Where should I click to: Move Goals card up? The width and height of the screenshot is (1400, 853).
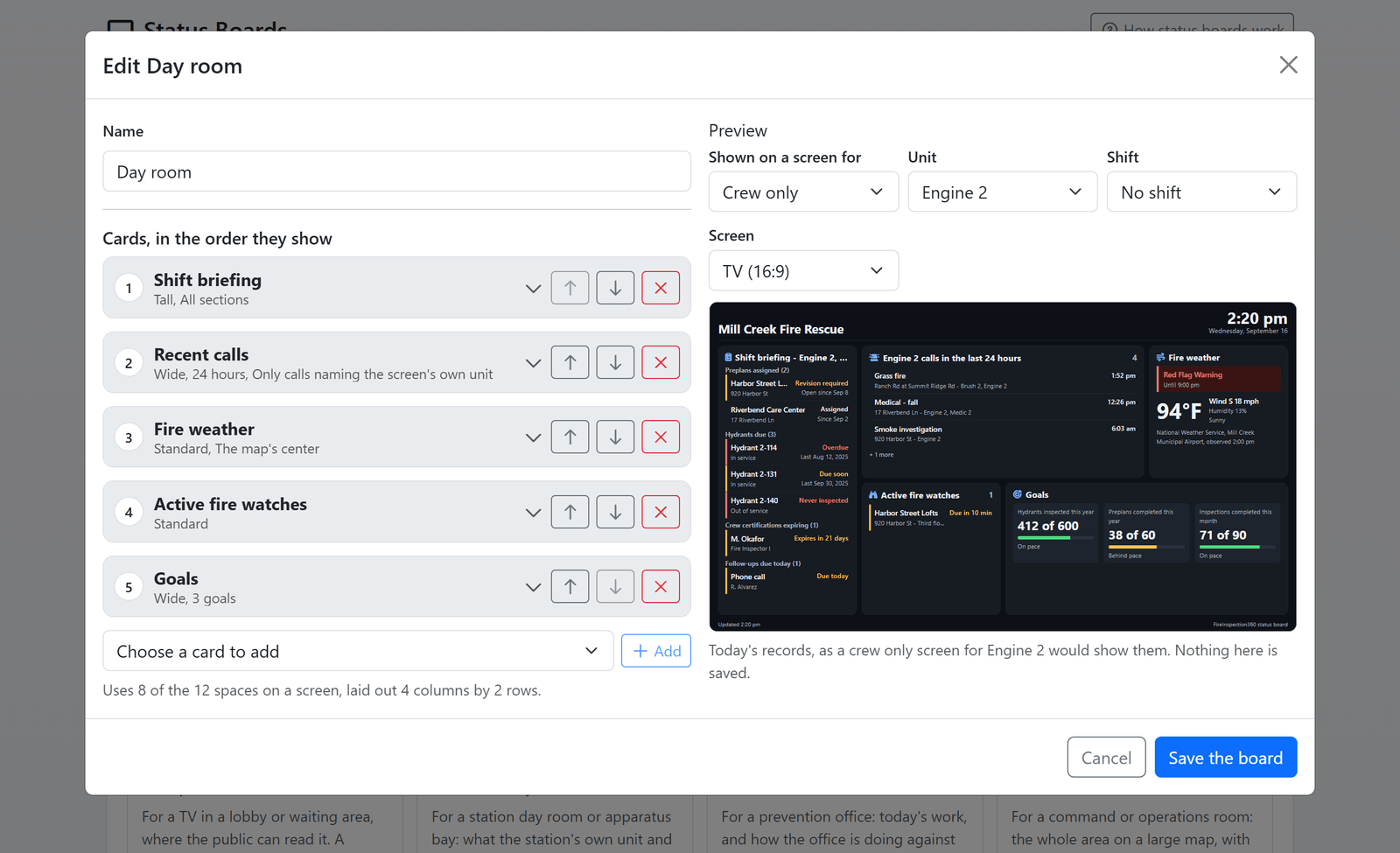click(x=570, y=587)
